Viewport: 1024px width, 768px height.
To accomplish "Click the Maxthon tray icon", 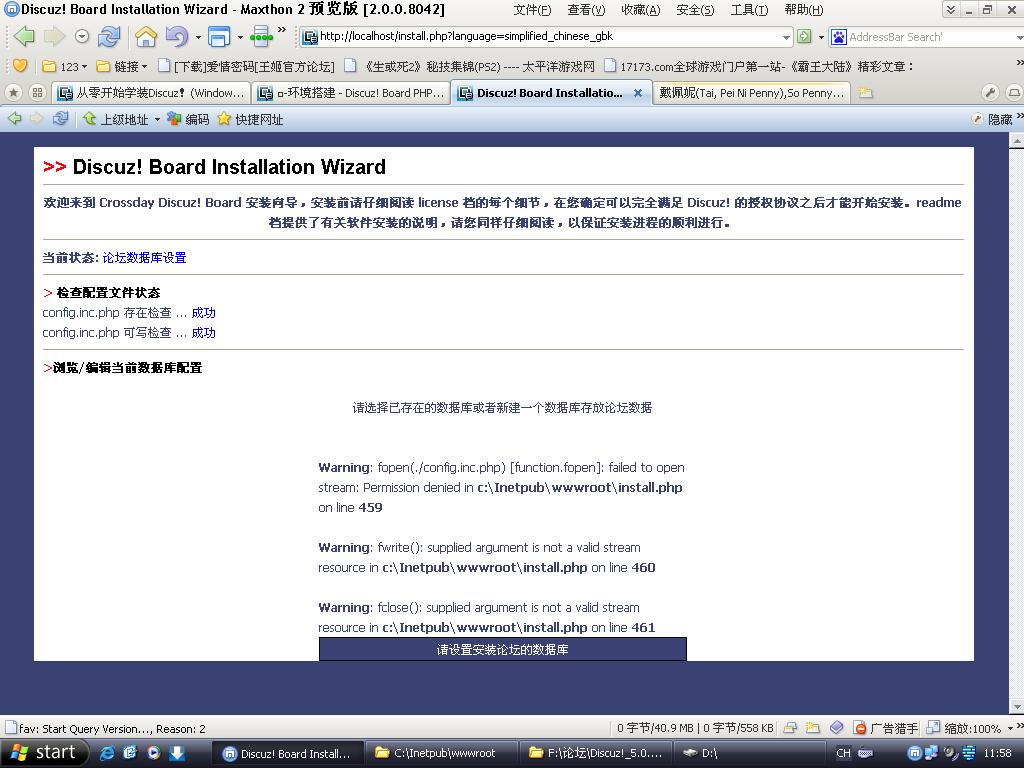I will tap(915, 754).
